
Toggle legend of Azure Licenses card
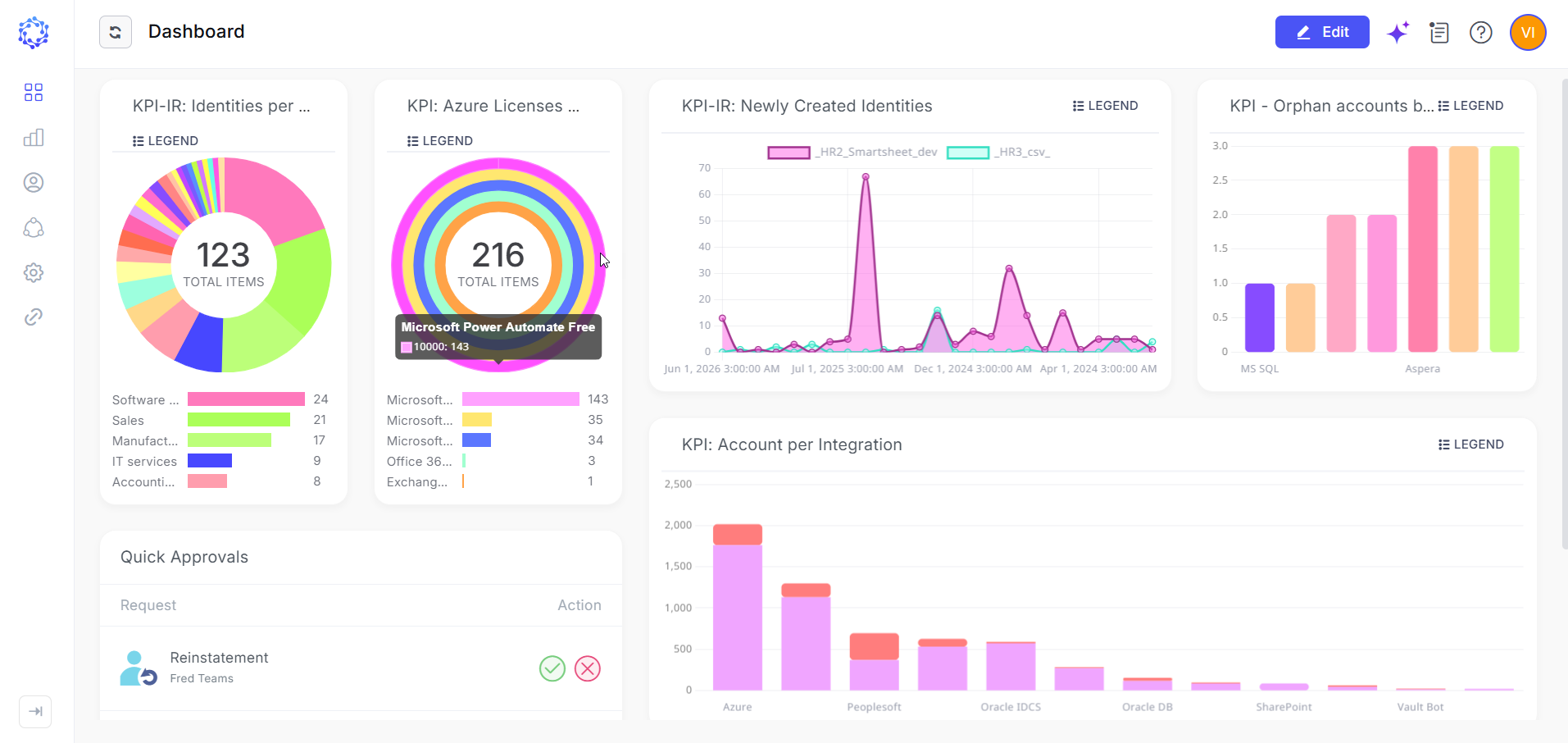(x=440, y=141)
